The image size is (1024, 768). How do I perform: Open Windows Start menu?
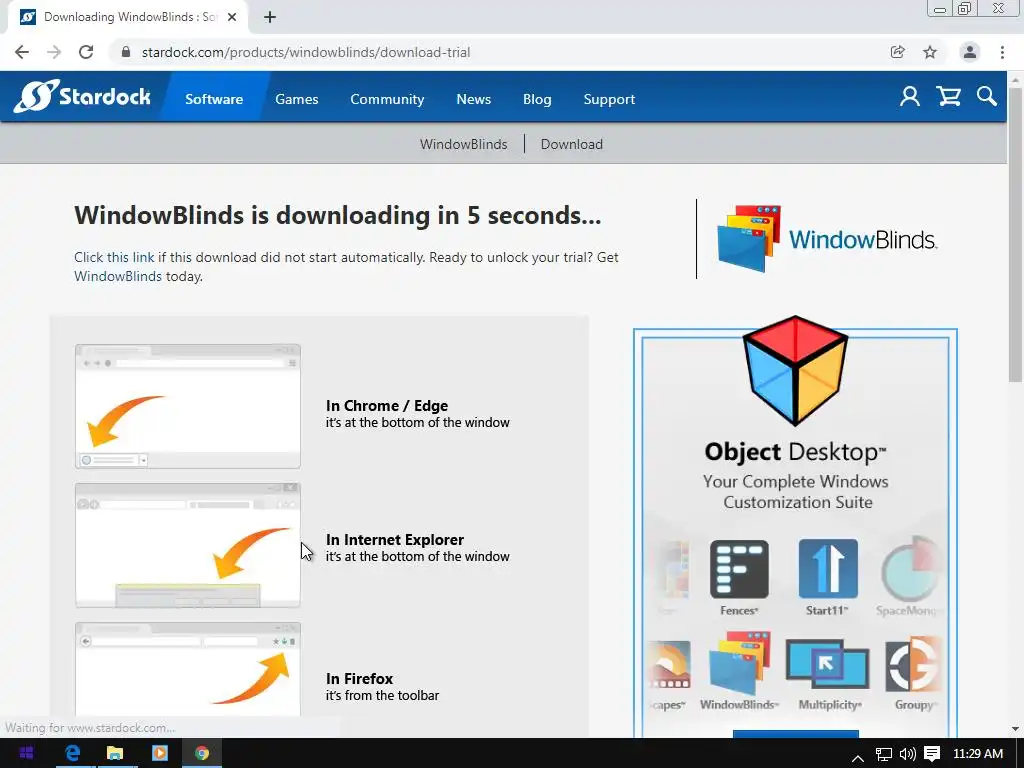26,754
